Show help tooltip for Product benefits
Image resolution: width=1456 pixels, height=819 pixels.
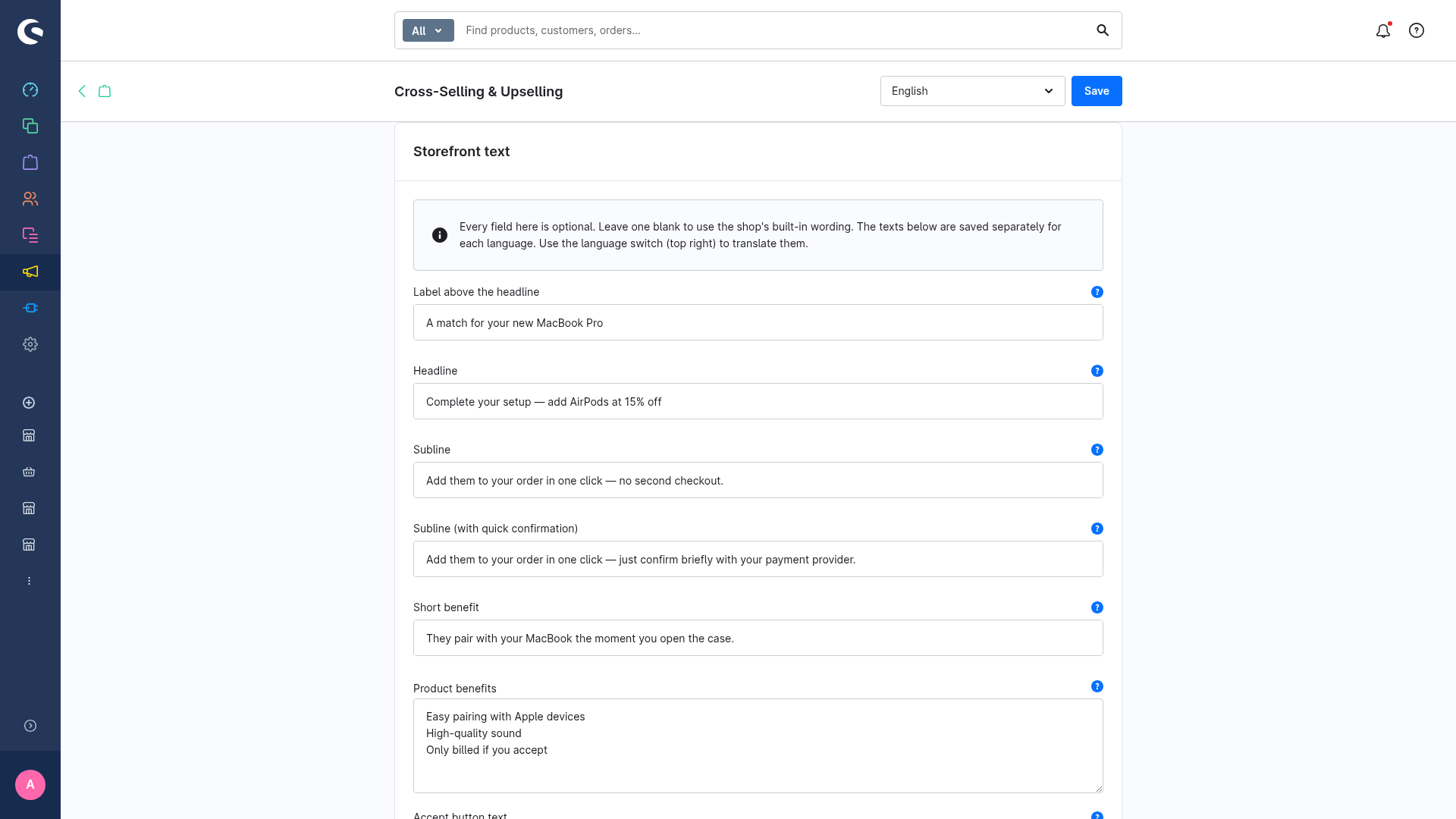(x=1097, y=686)
